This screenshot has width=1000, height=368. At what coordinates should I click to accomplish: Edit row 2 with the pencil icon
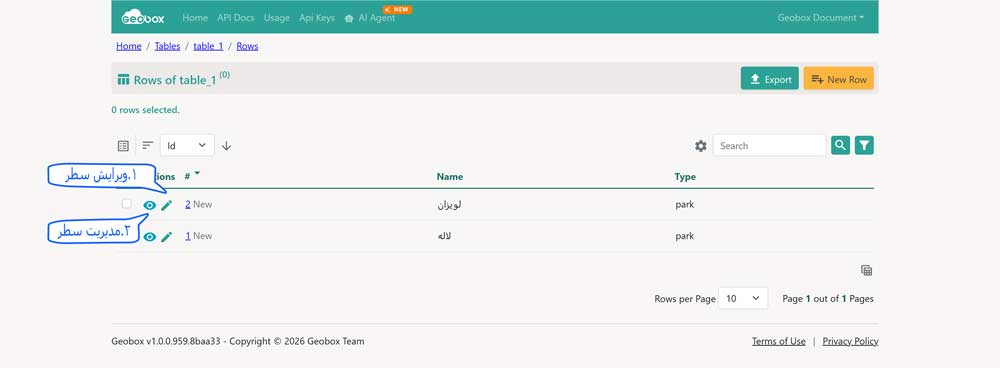(x=166, y=205)
